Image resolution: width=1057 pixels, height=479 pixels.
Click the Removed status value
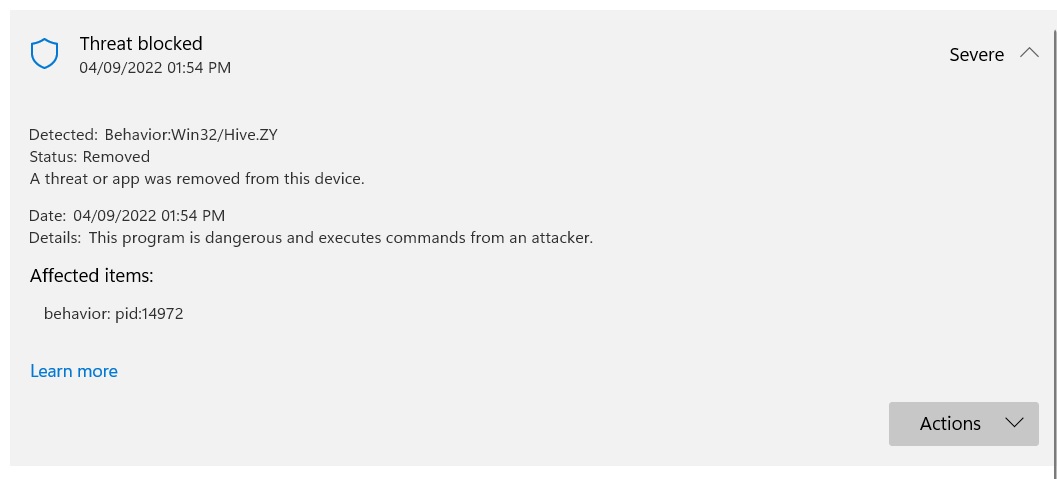coord(116,157)
